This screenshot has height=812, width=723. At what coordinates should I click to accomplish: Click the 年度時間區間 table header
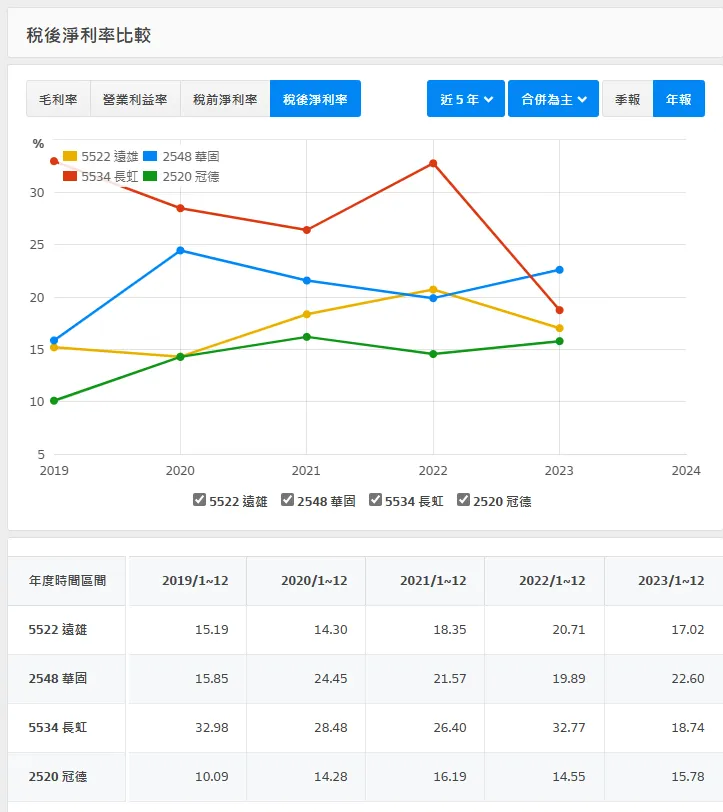(x=67, y=581)
